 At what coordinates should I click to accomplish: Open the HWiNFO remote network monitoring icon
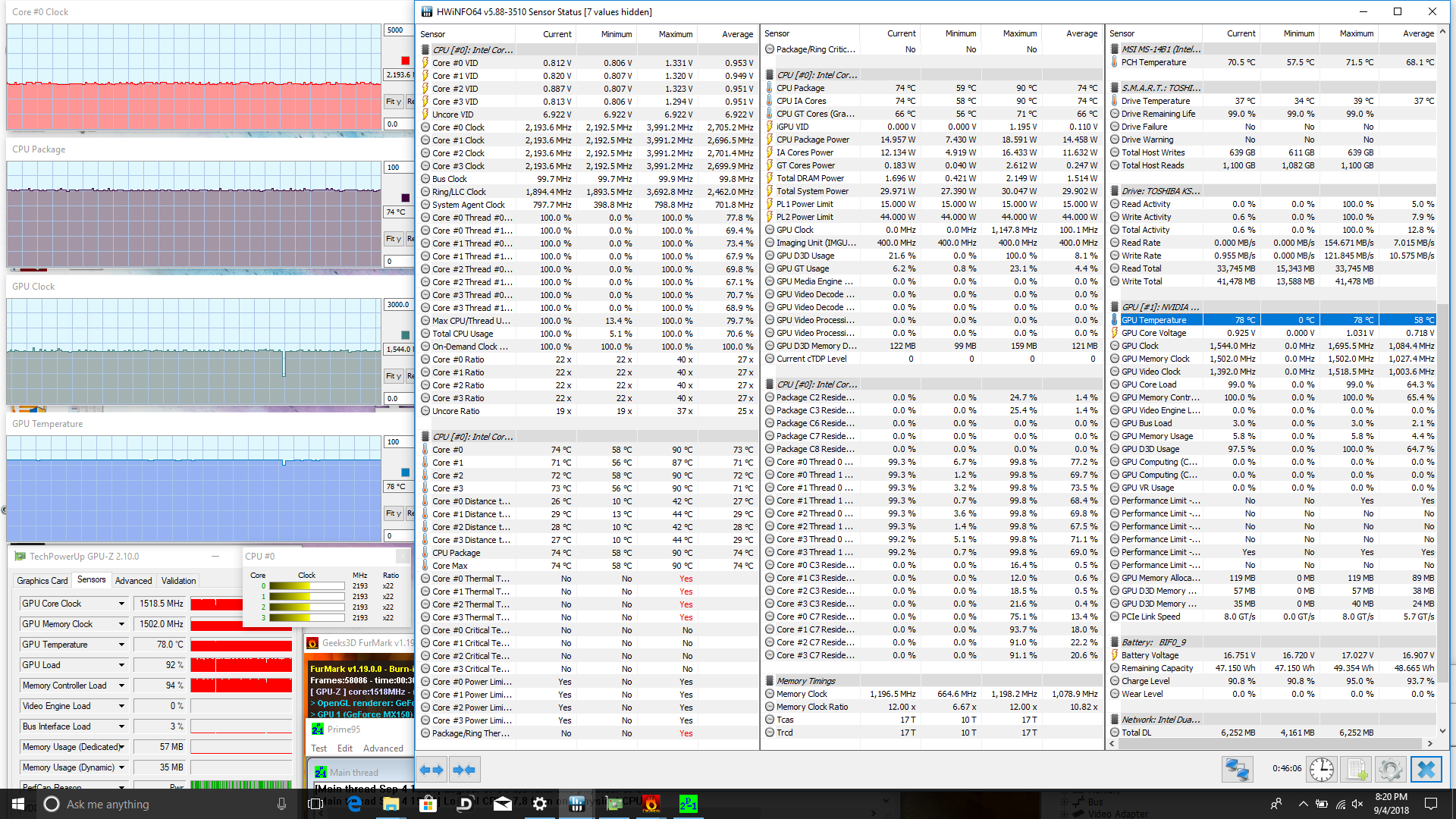pyautogui.click(x=1237, y=770)
